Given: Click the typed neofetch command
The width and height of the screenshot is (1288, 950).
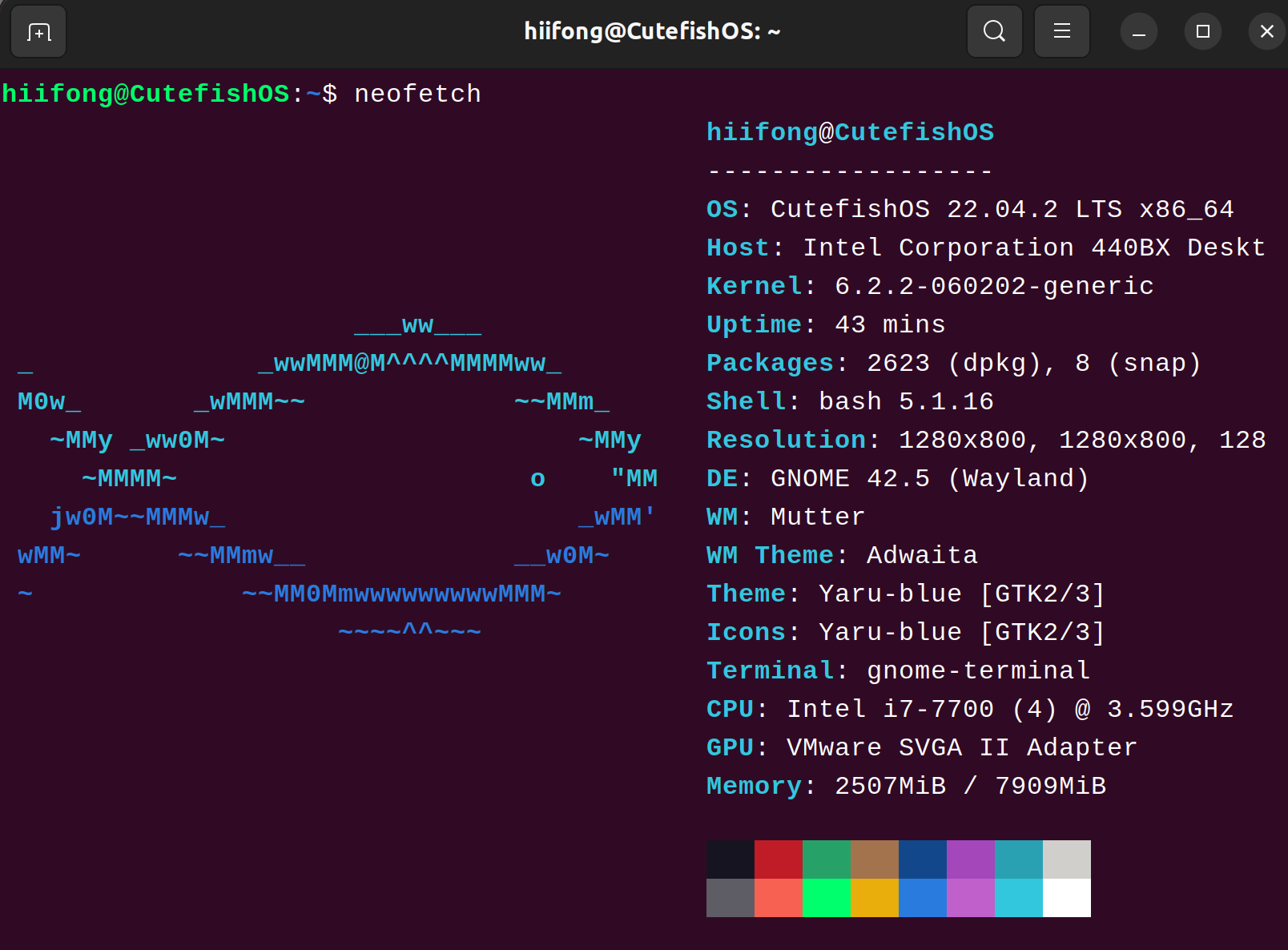Looking at the screenshot, I should pyautogui.click(x=417, y=94).
